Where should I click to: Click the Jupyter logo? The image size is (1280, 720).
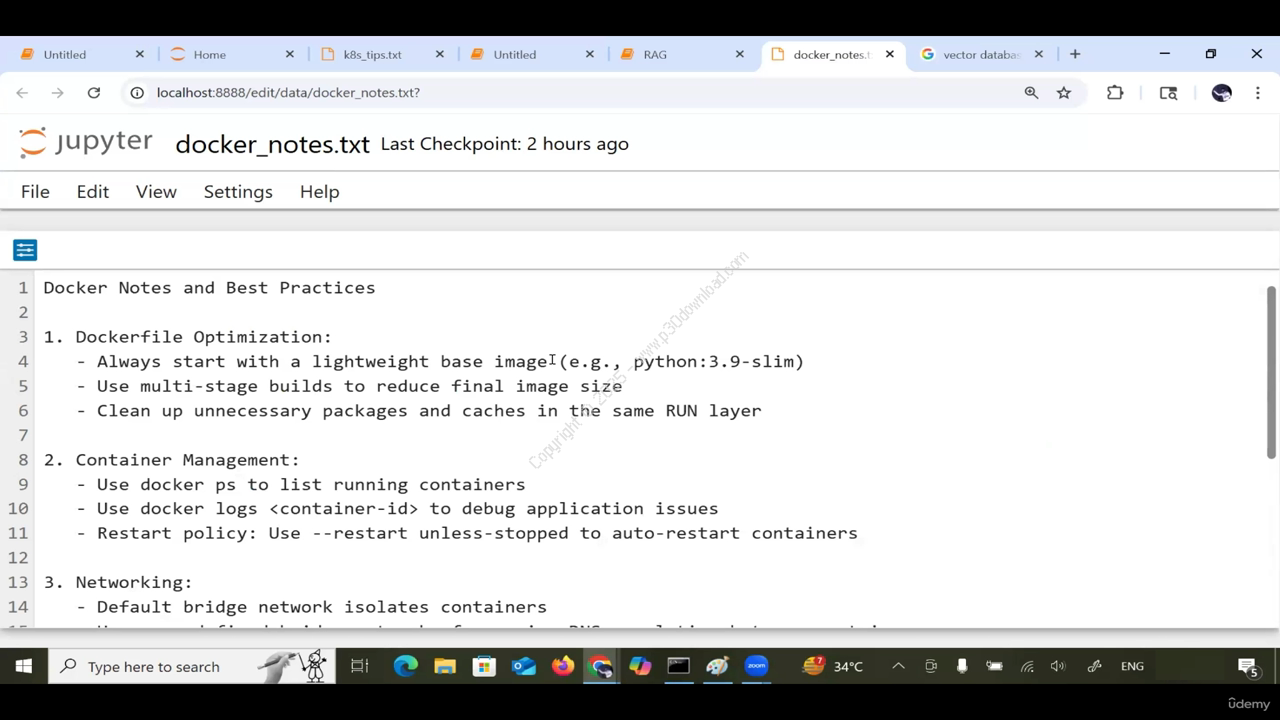86,143
